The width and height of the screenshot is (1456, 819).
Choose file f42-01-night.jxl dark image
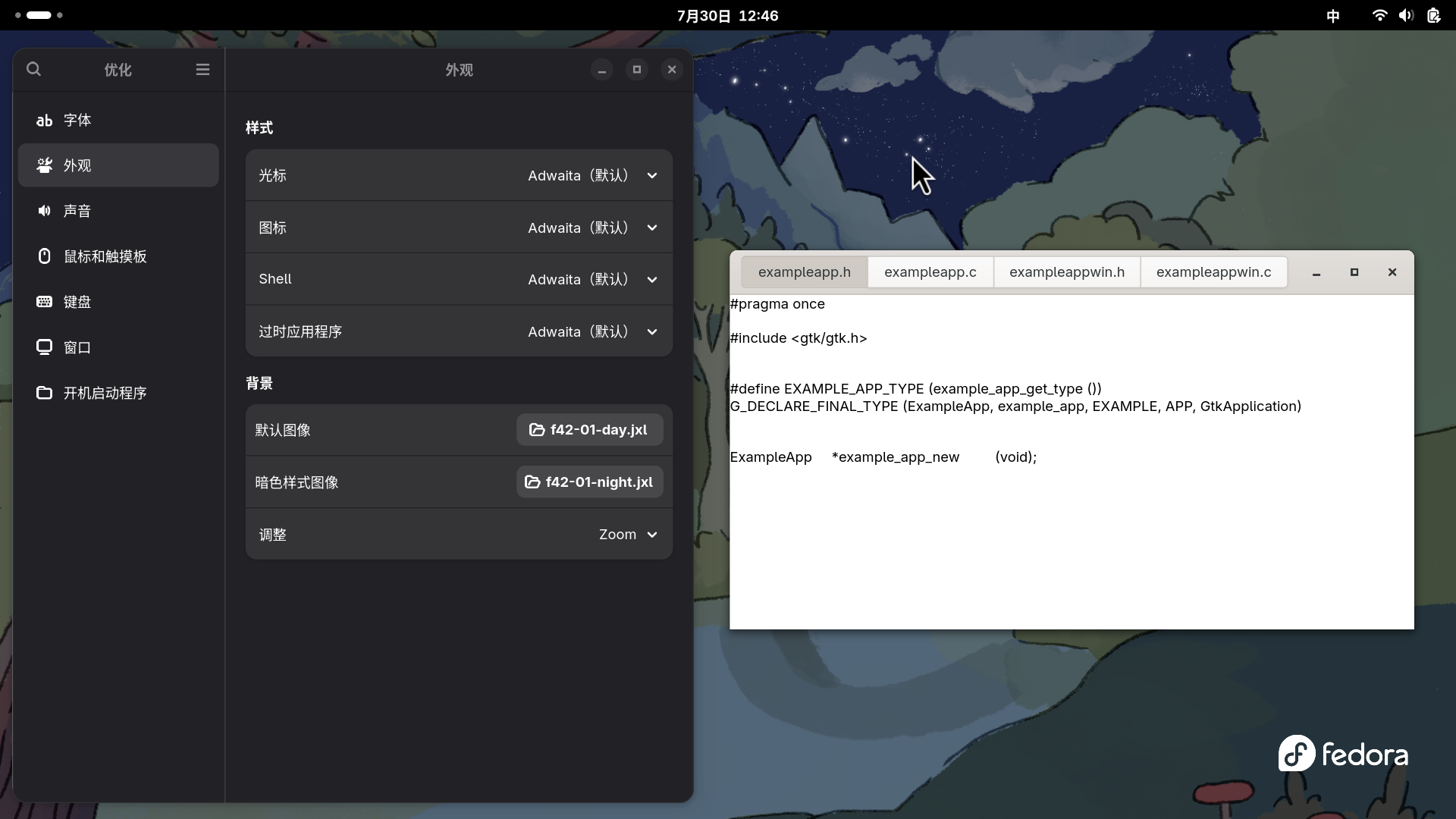click(589, 482)
